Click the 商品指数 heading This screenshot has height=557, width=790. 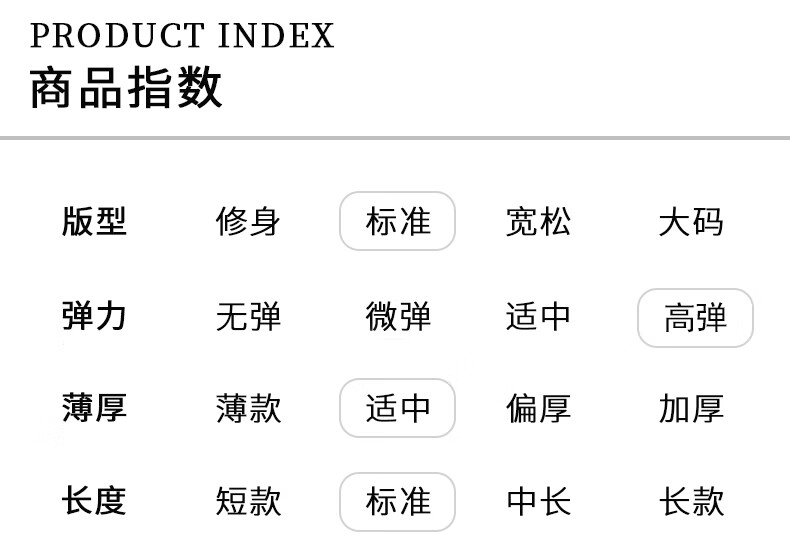coord(126,88)
